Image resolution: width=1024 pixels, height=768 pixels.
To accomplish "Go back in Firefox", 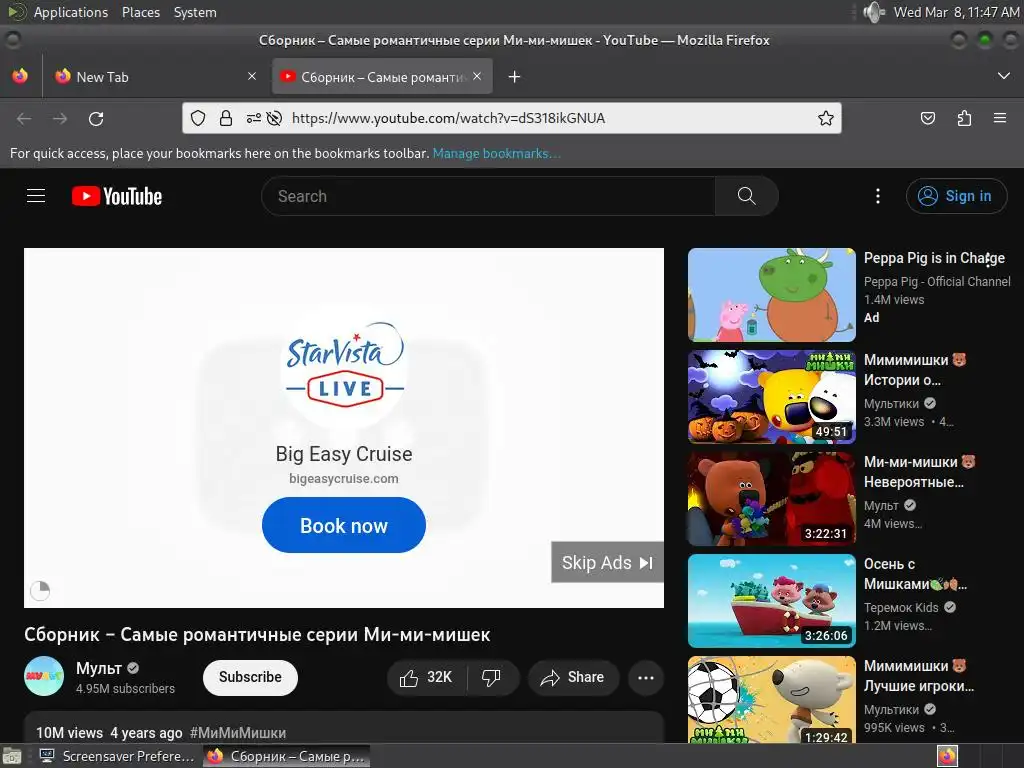I will click(24, 119).
